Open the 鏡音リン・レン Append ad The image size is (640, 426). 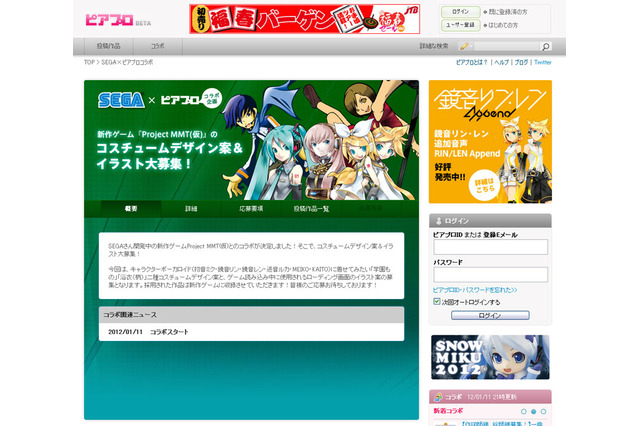[x=490, y=142]
